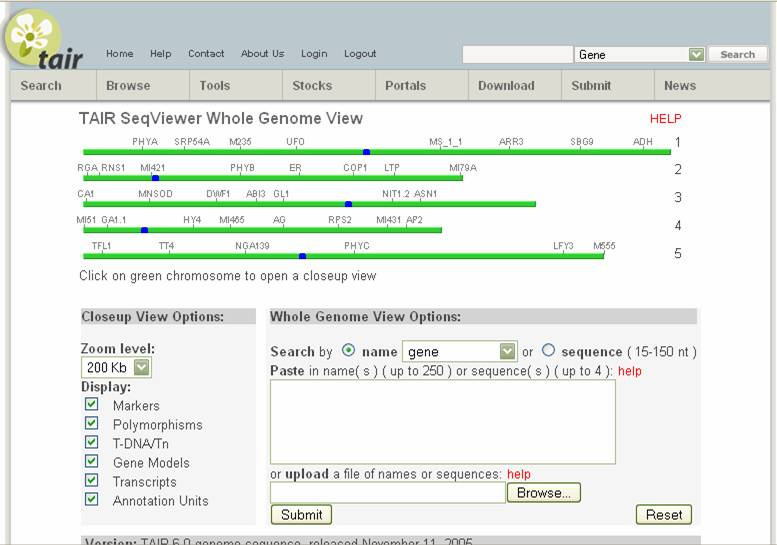Click the Submit button below upload field
Viewport: 777px width, 545px height.
click(301, 515)
